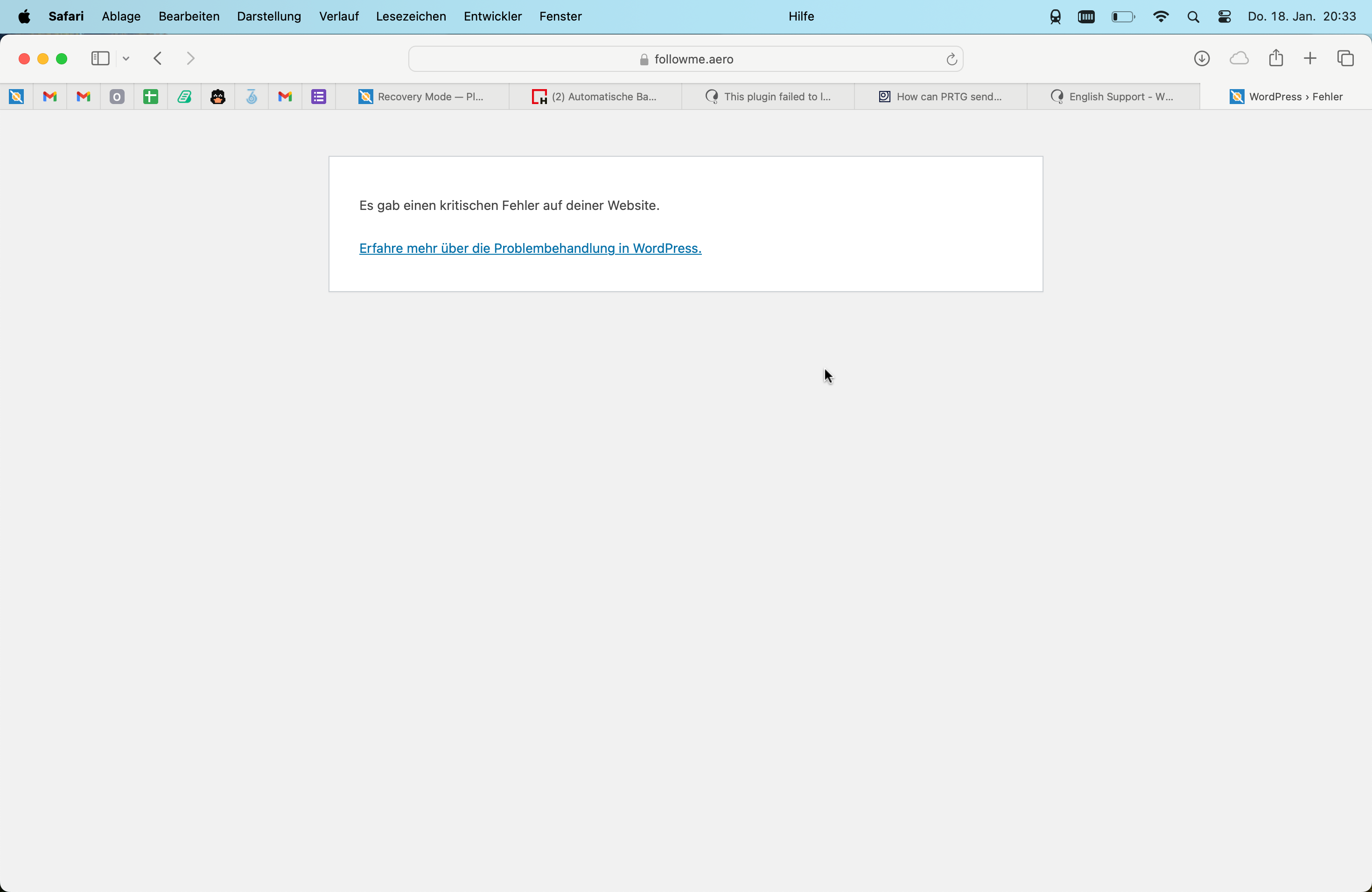Expand the tab group dropdown arrow

[x=126, y=59]
